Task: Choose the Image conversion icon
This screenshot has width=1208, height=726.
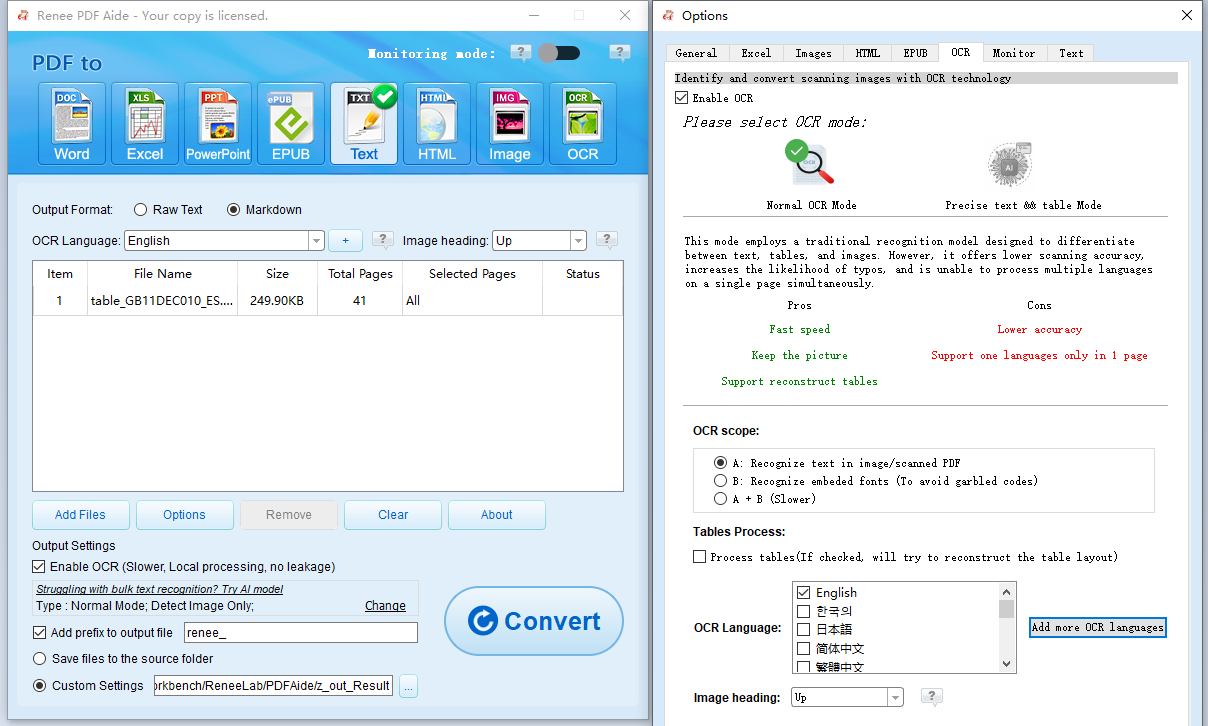Action: tap(509, 123)
